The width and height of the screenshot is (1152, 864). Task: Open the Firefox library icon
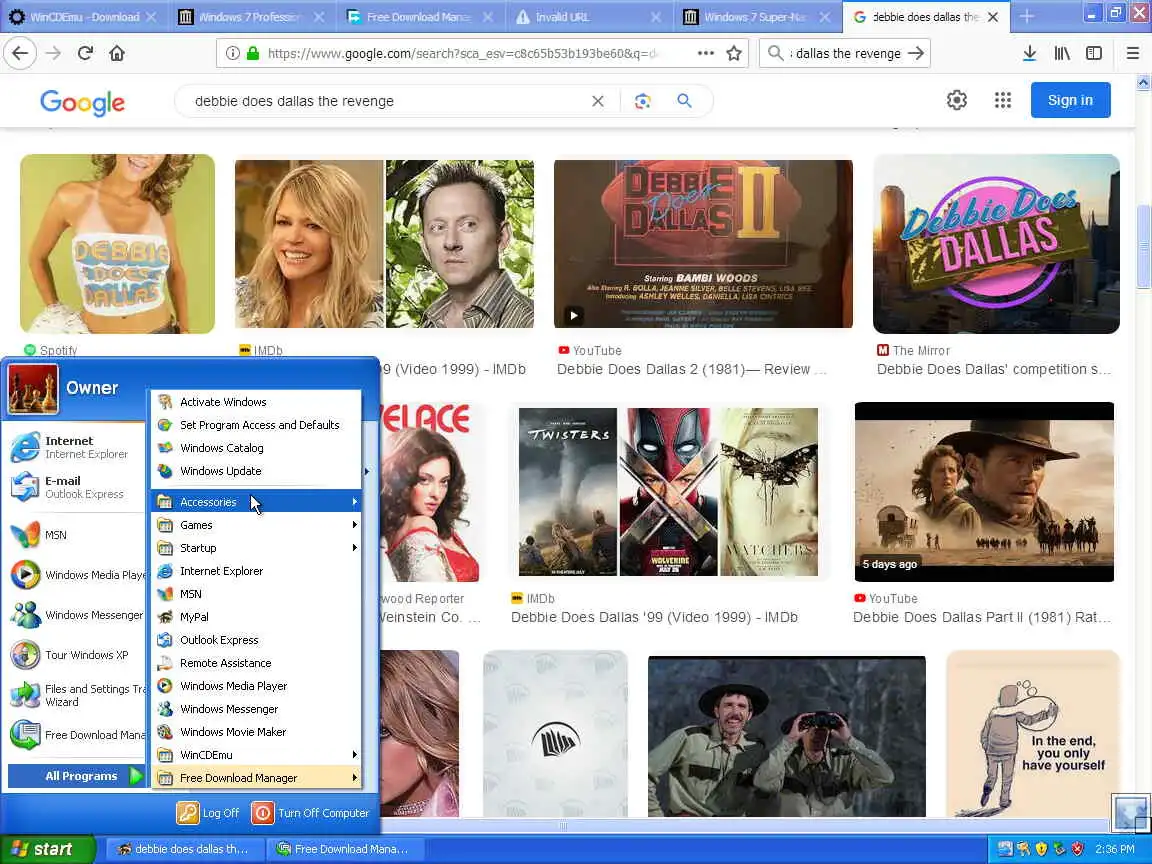point(1062,53)
